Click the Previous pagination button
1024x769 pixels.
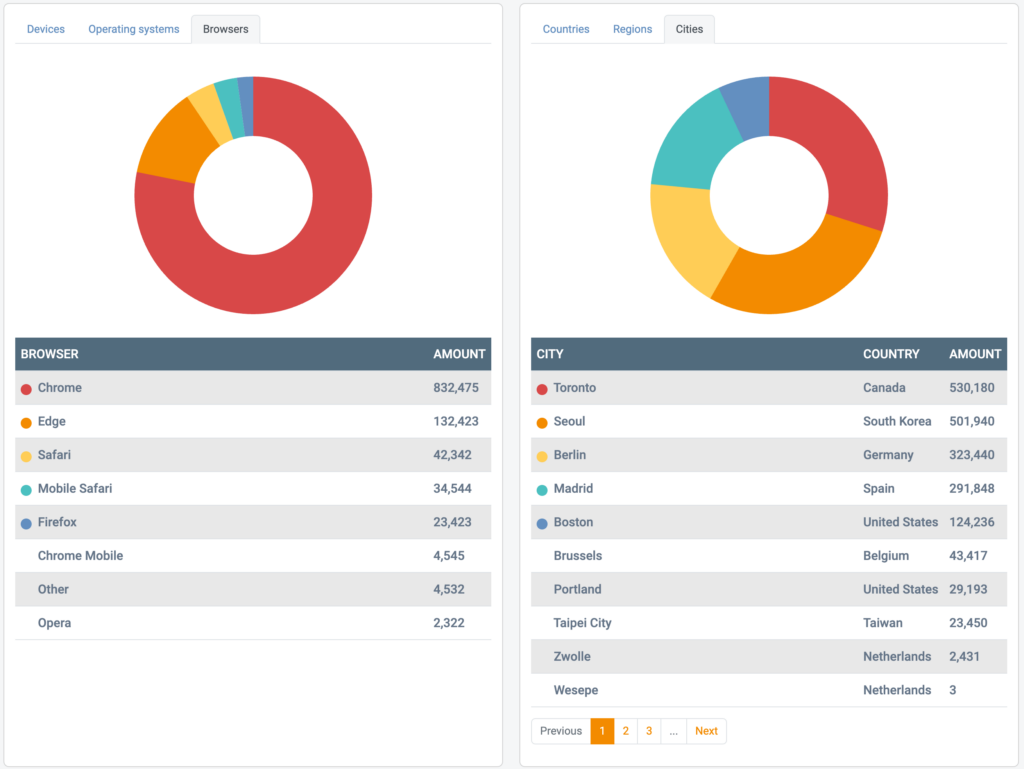click(x=560, y=731)
